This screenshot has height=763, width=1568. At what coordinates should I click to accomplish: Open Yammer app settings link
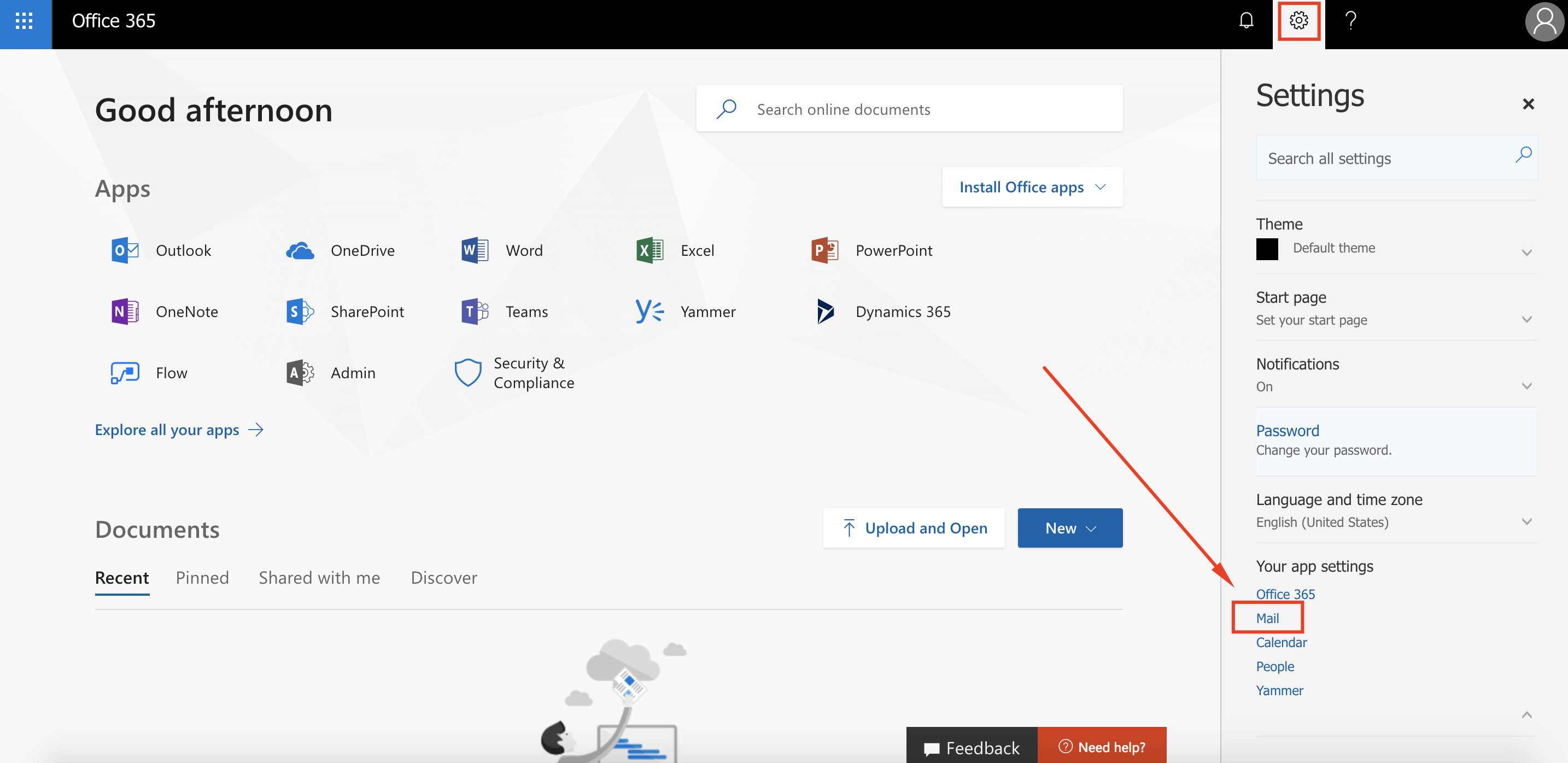coord(1279,691)
